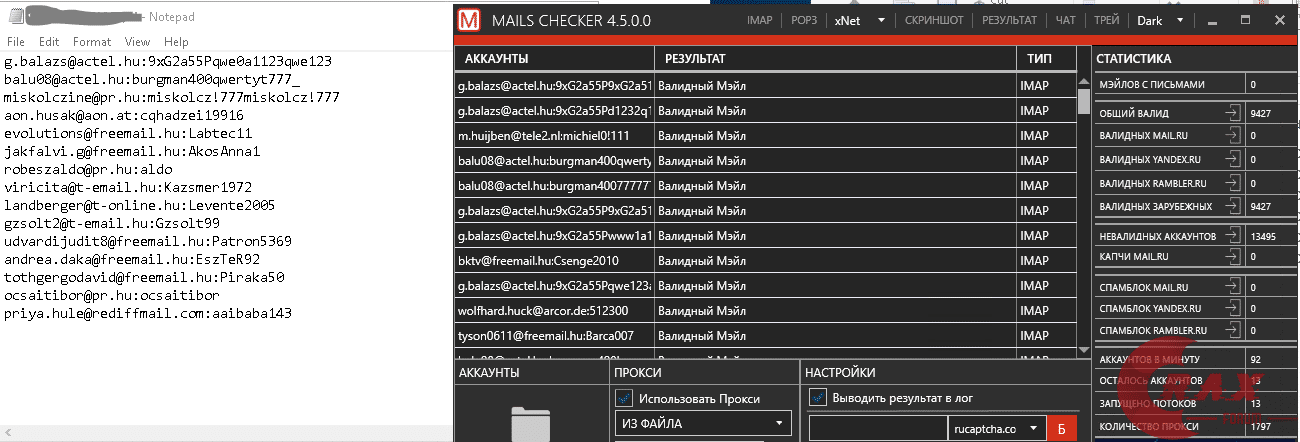Select the IMAP protocol tab
Screen dimensions: 1300x442
click(761, 20)
